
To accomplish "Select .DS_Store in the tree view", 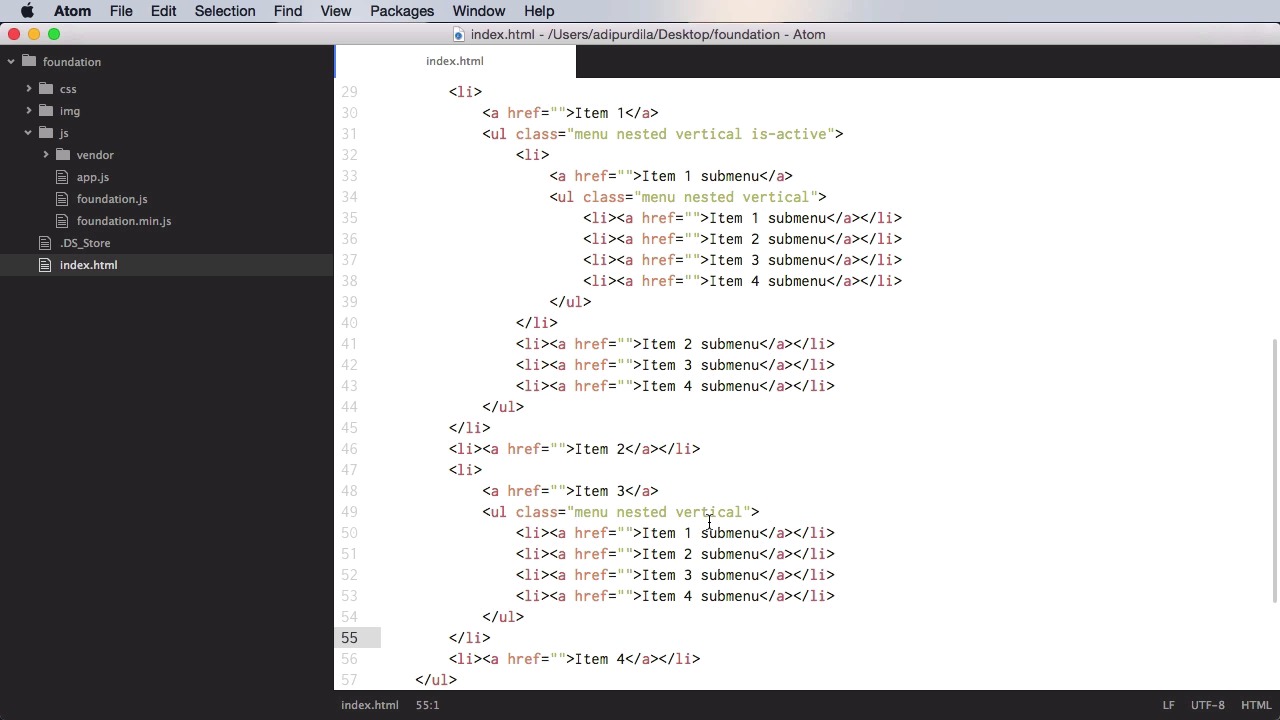I will (x=85, y=243).
